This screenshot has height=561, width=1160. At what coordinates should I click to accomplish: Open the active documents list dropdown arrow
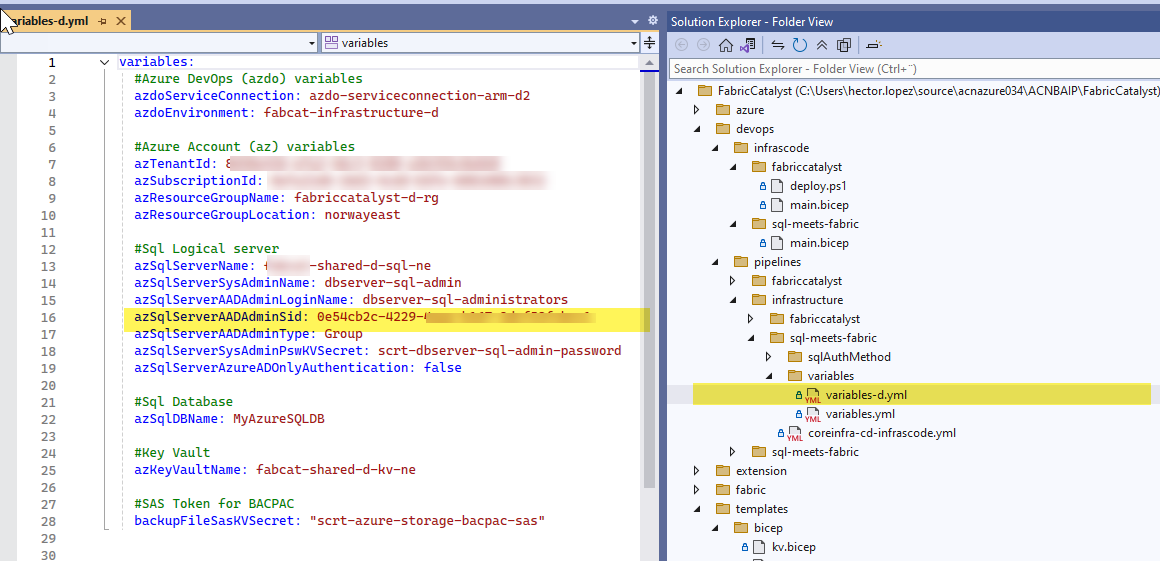click(x=635, y=20)
